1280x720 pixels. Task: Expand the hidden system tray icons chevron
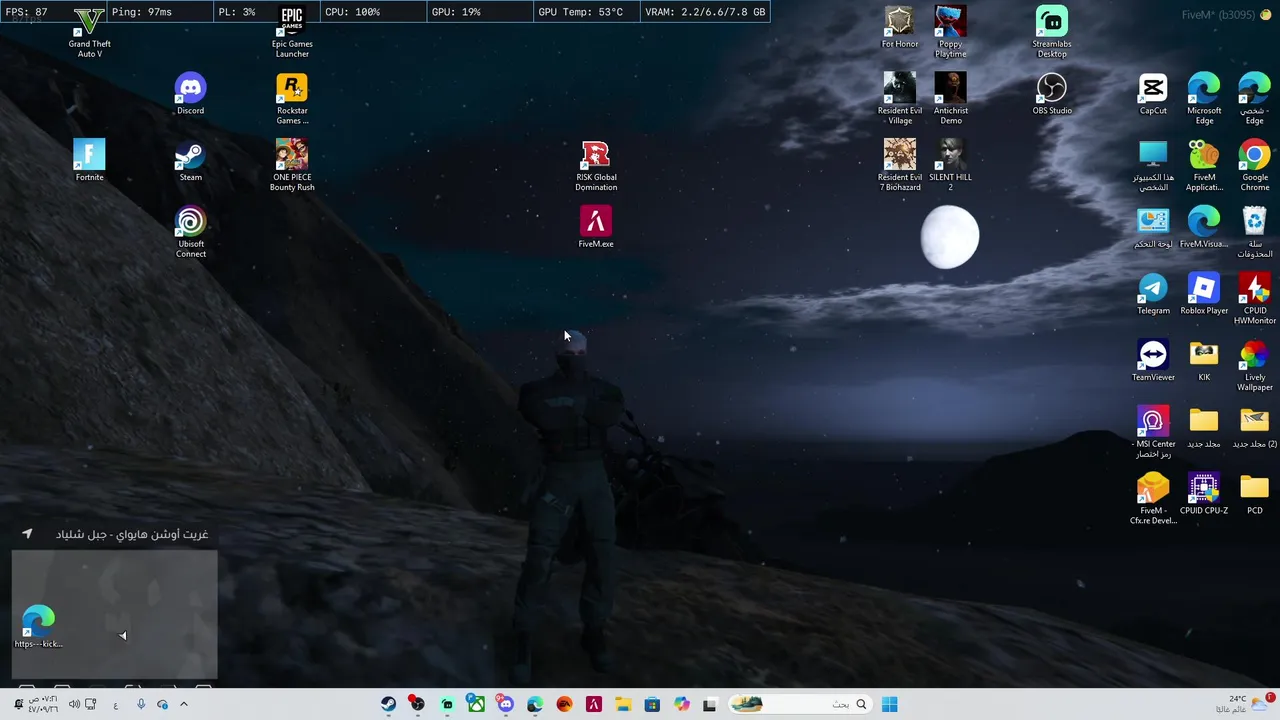click(183, 704)
